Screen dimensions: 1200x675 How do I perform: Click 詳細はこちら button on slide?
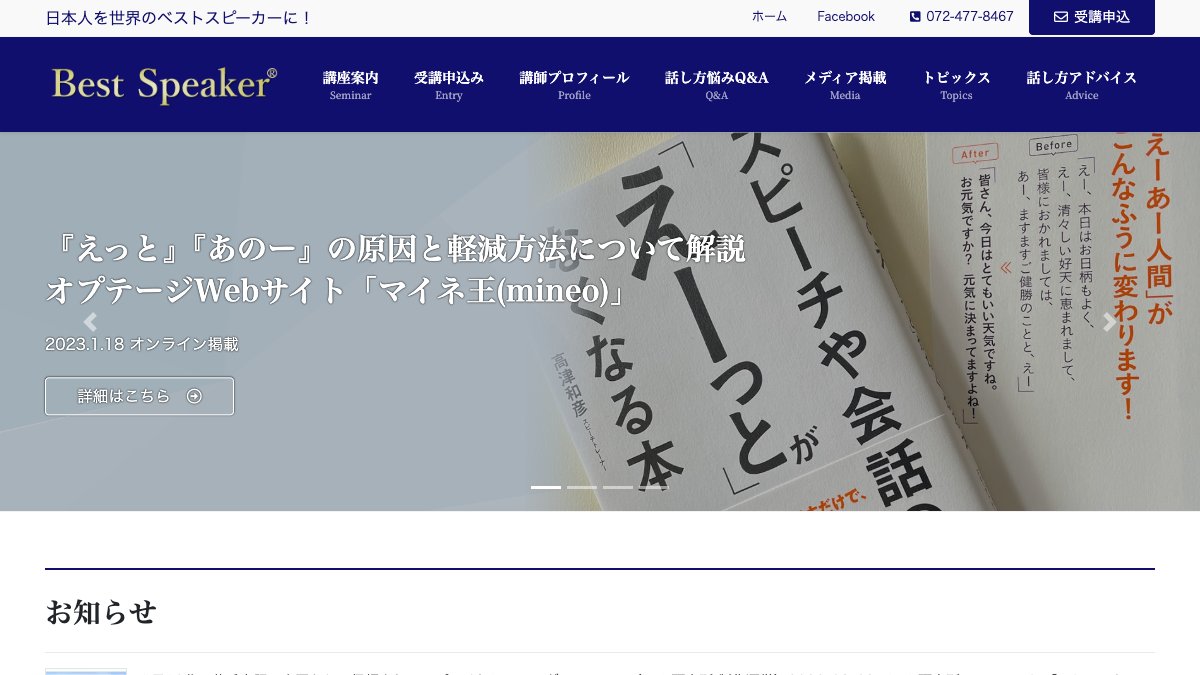pyautogui.click(x=139, y=396)
